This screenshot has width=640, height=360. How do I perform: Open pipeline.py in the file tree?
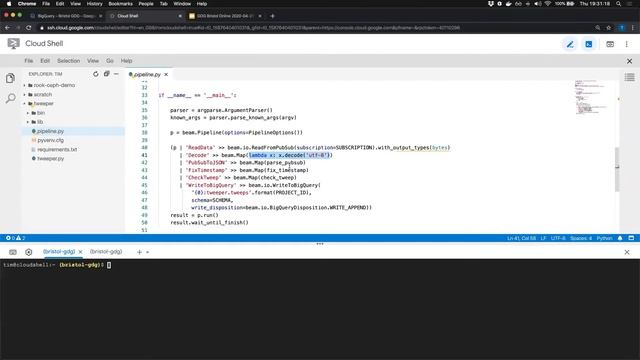tap(50, 131)
